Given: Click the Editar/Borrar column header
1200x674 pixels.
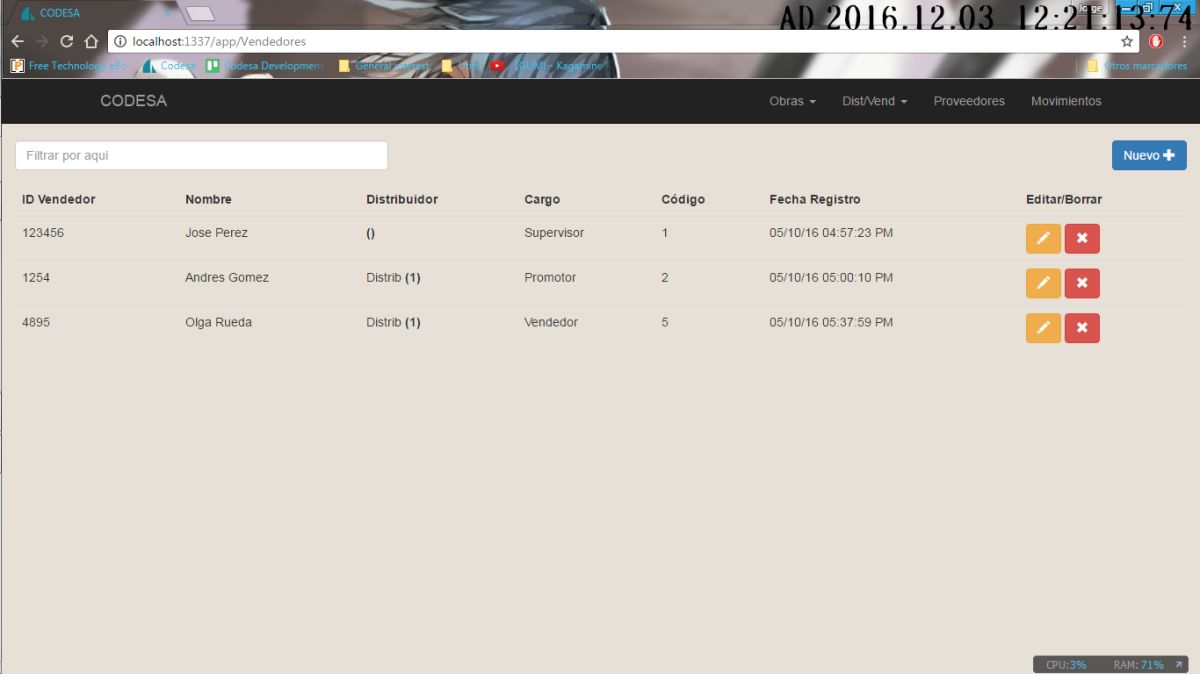Looking at the screenshot, I should tap(1064, 199).
